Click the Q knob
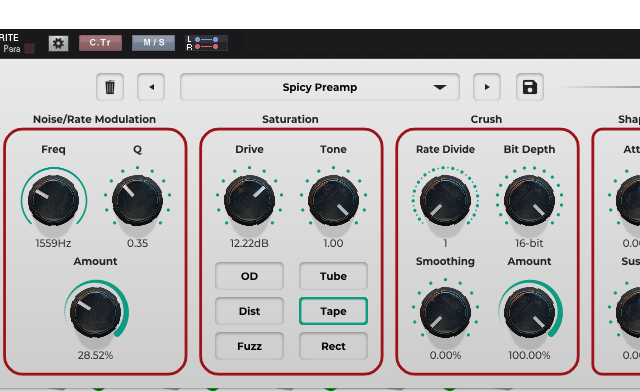Screen dimensions: 640x392 [x=138, y=200]
